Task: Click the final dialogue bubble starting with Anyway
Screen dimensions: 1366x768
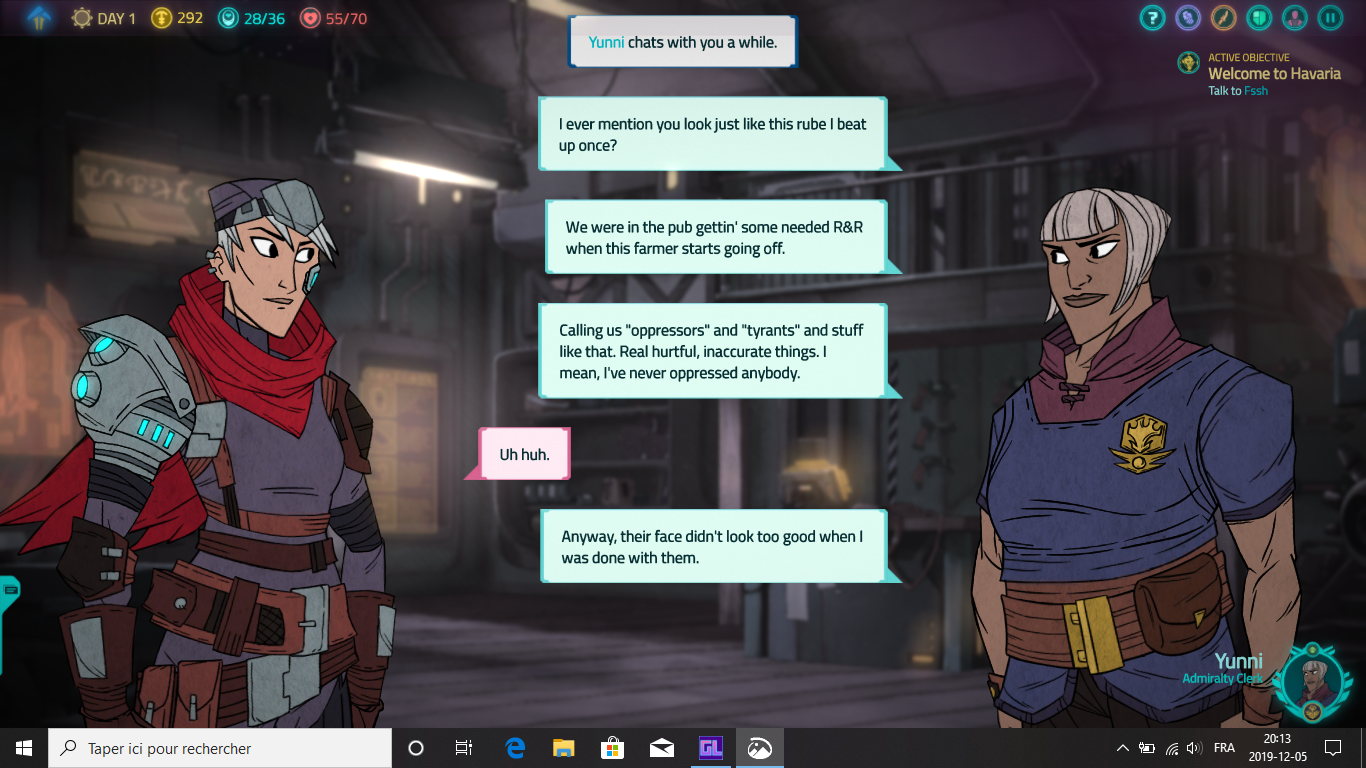Action: click(714, 546)
